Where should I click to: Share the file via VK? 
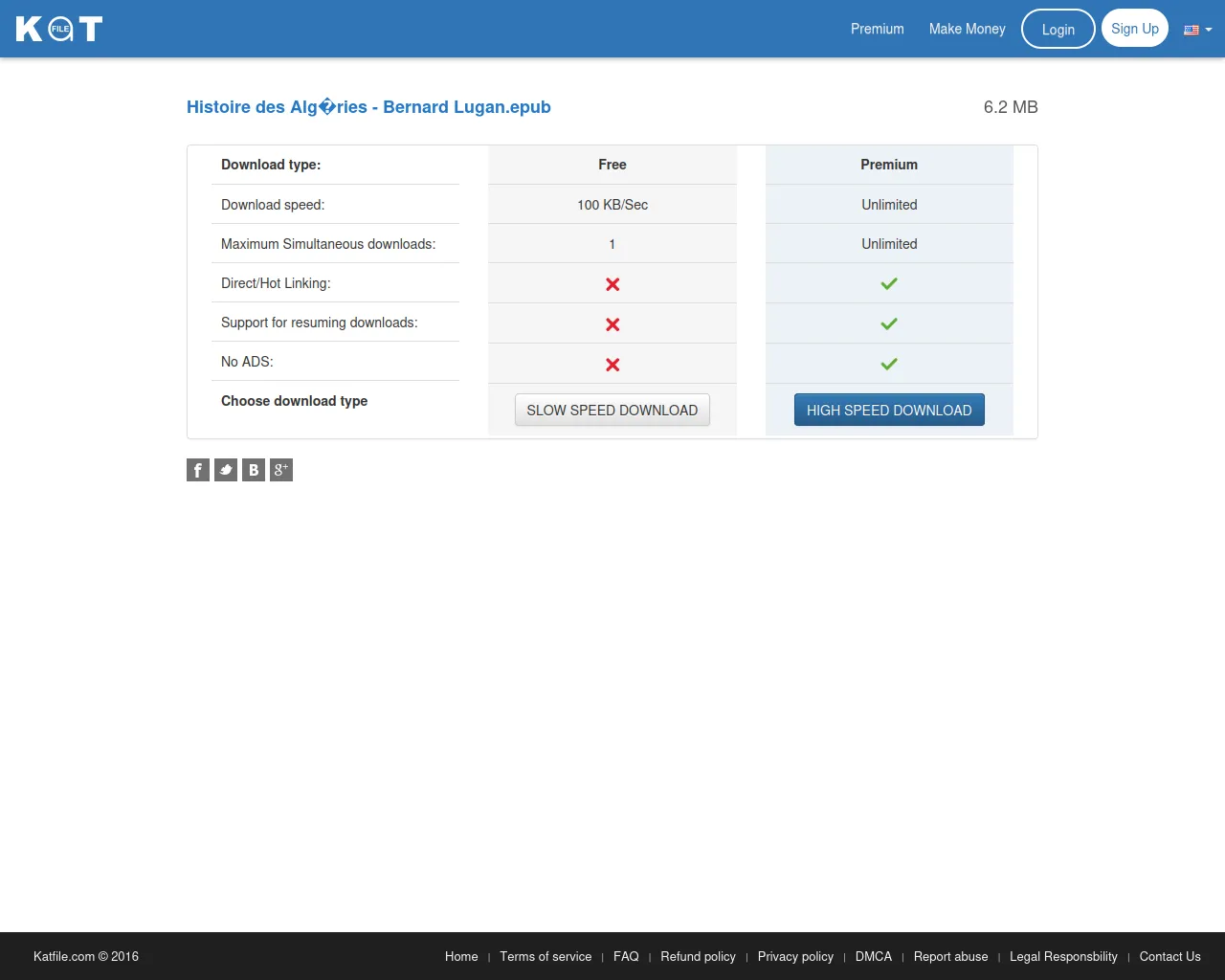(253, 470)
